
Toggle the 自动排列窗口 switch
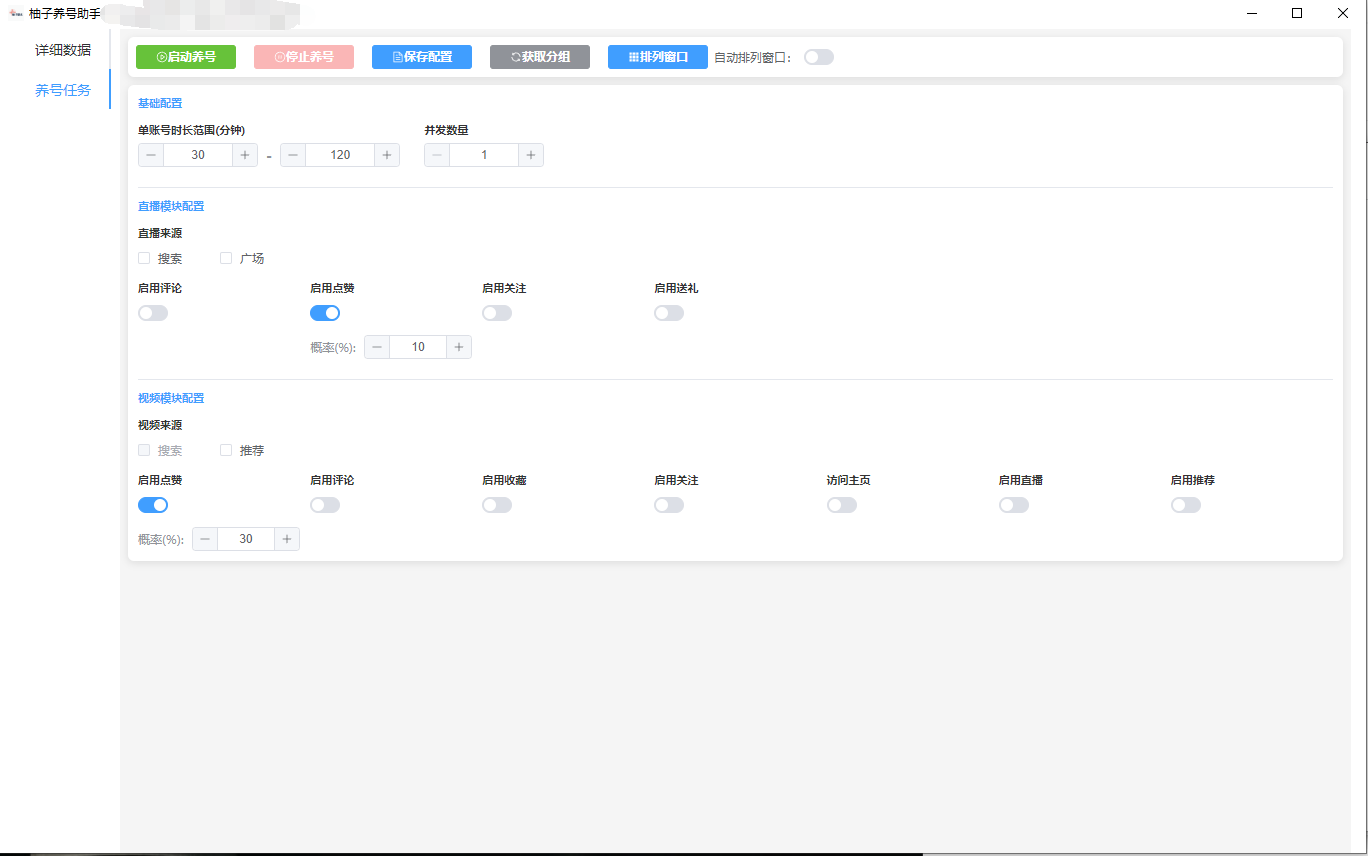click(x=819, y=57)
